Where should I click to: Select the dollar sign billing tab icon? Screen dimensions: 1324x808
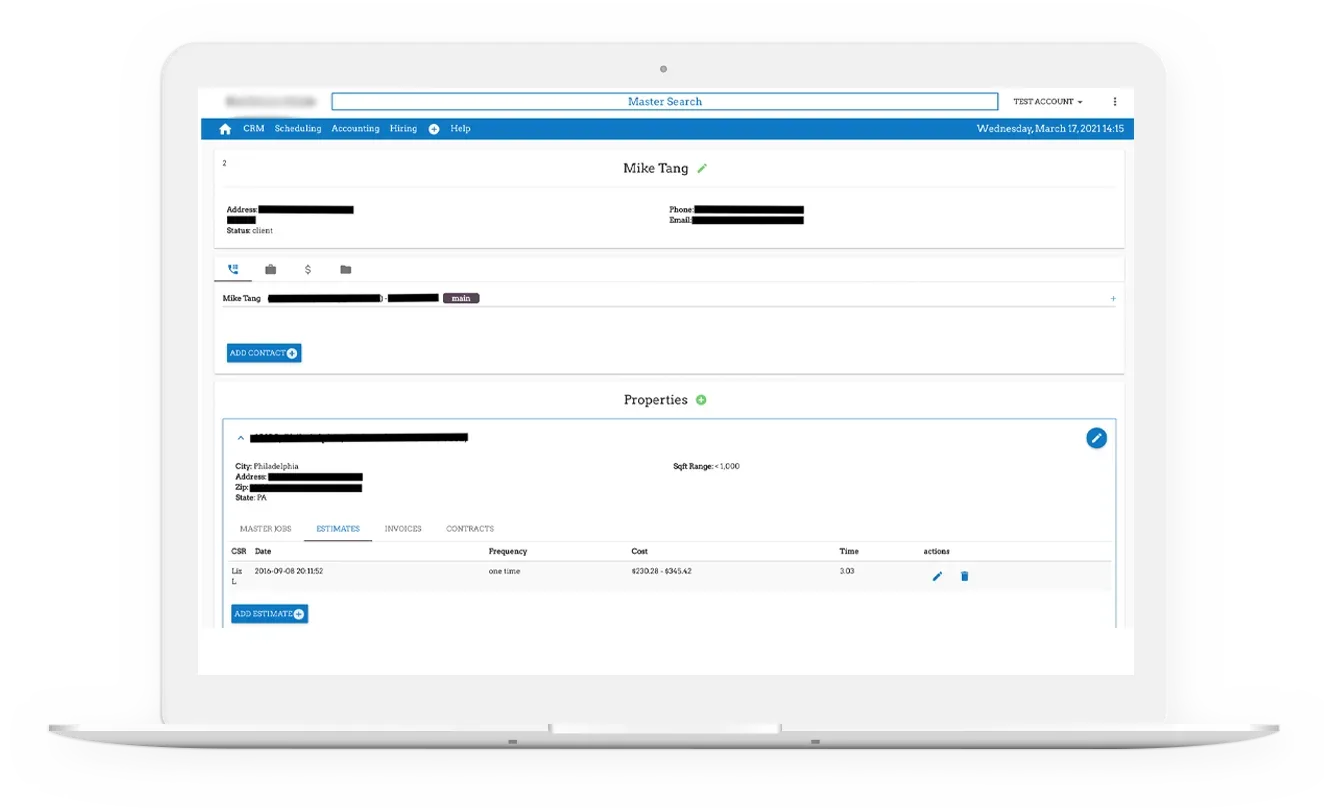[308, 270]
